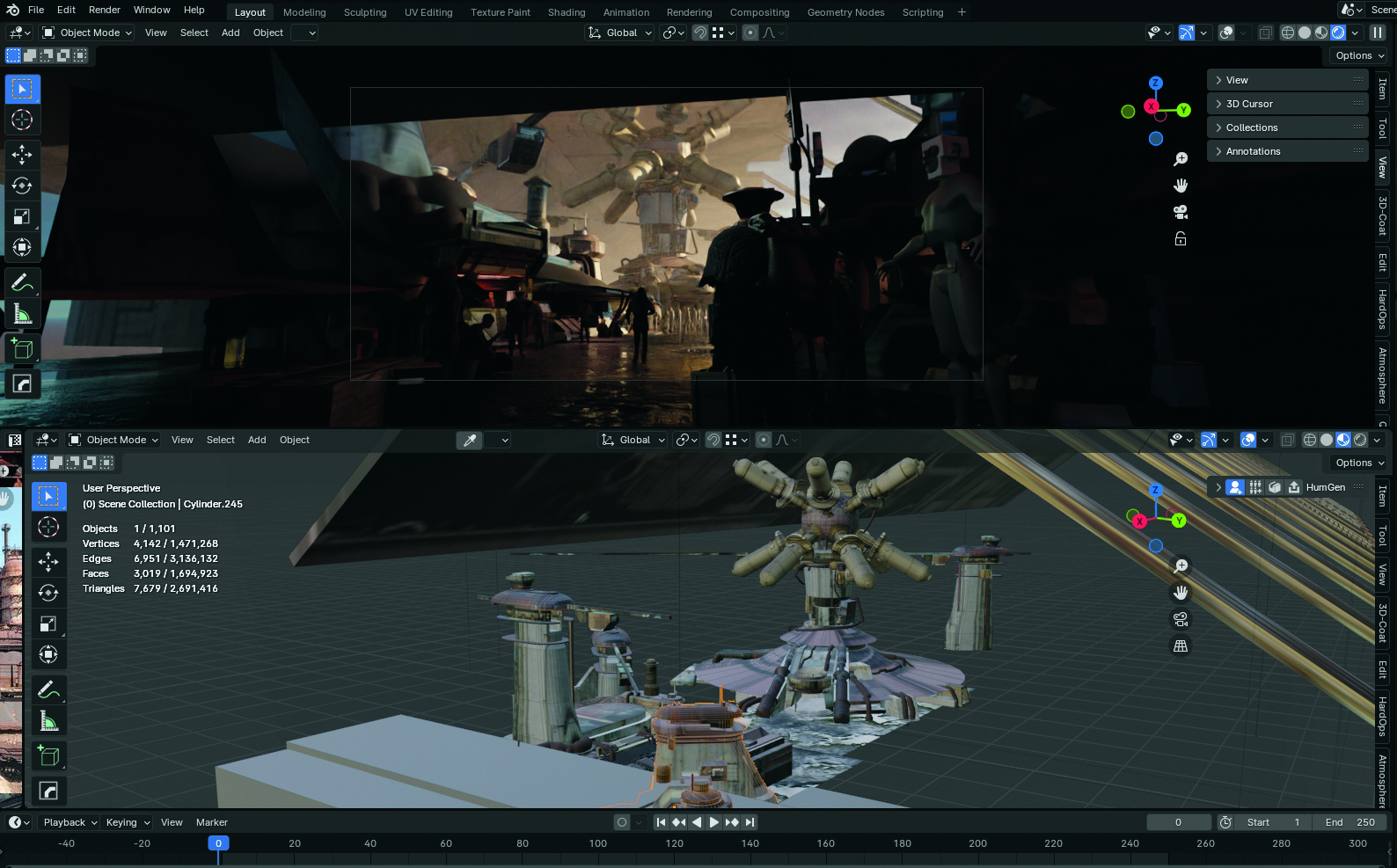Click the HumGen export upload icon
The image size is (1397, 868).
coord(1294,487)
